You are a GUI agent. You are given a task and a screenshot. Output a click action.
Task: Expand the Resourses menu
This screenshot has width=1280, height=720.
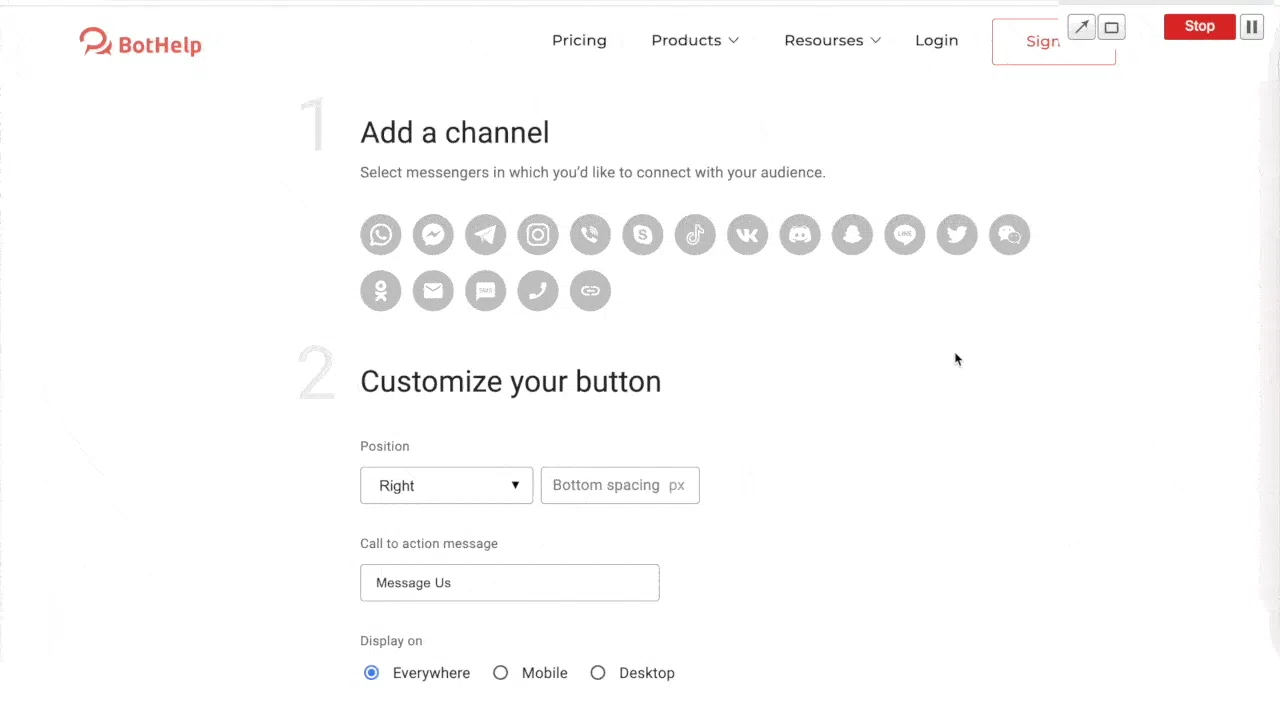pos(832,40)
